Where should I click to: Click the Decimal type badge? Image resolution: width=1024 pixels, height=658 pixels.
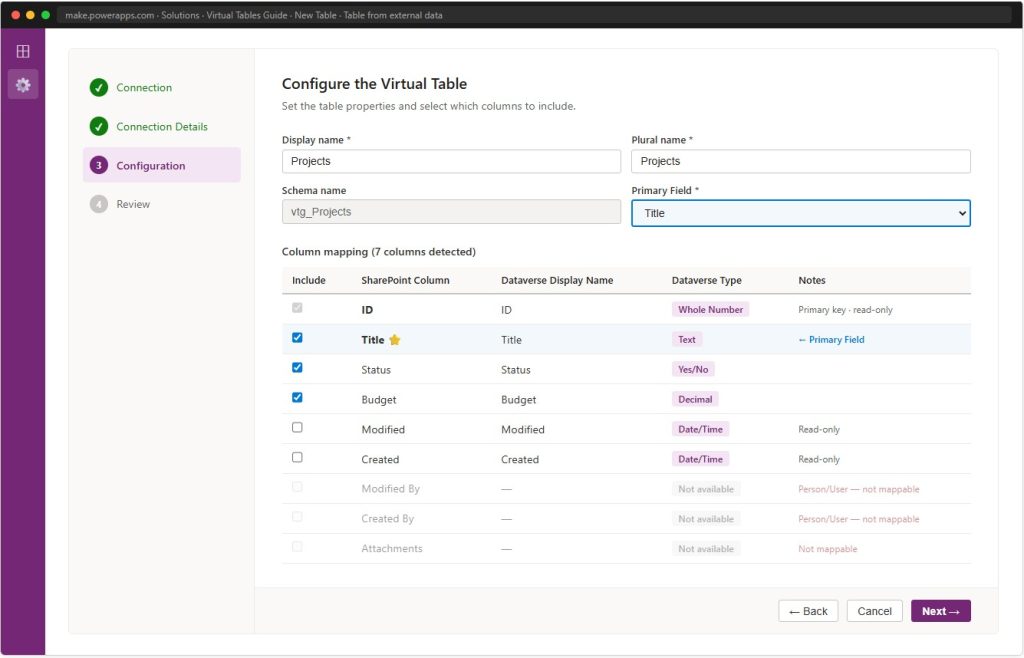pos(695,400)
